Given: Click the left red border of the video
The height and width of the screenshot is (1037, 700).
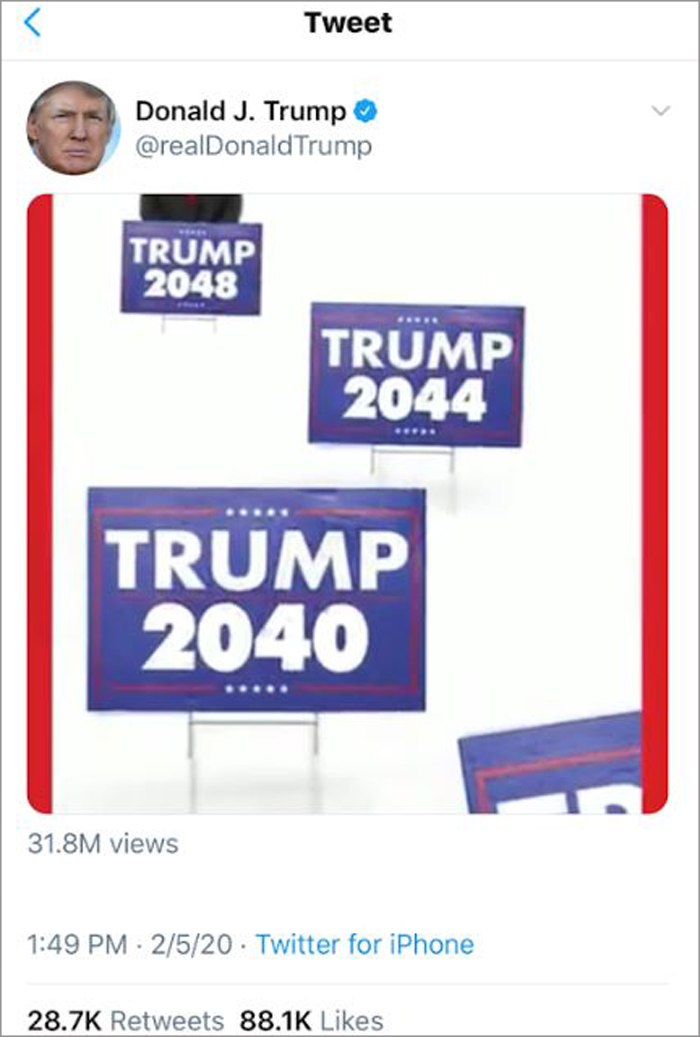Looking at the screenshot, I should (x=40, y=503).
